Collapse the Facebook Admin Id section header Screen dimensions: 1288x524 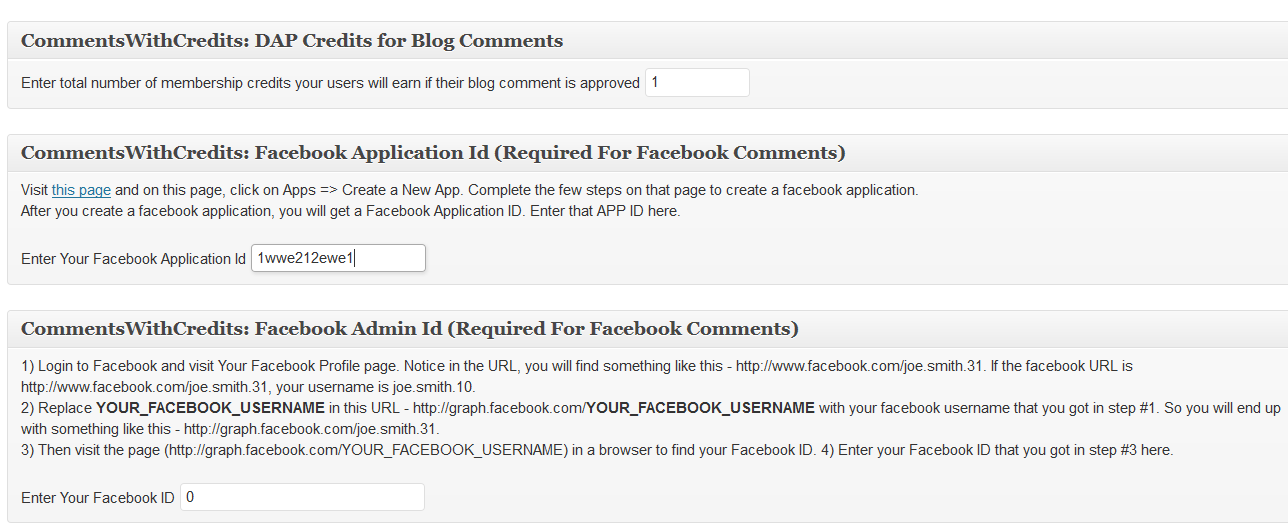point(647,329)
